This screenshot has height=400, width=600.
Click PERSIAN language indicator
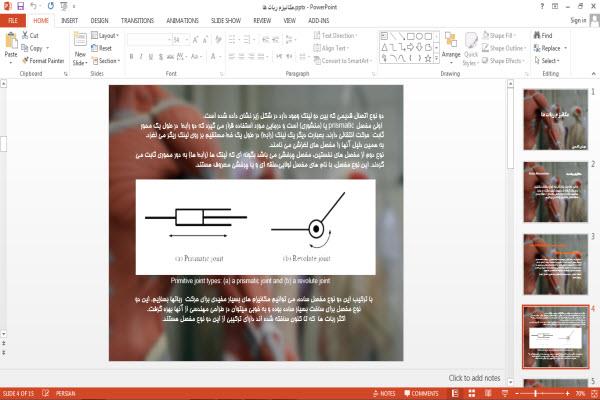click(x=65, y=393)
